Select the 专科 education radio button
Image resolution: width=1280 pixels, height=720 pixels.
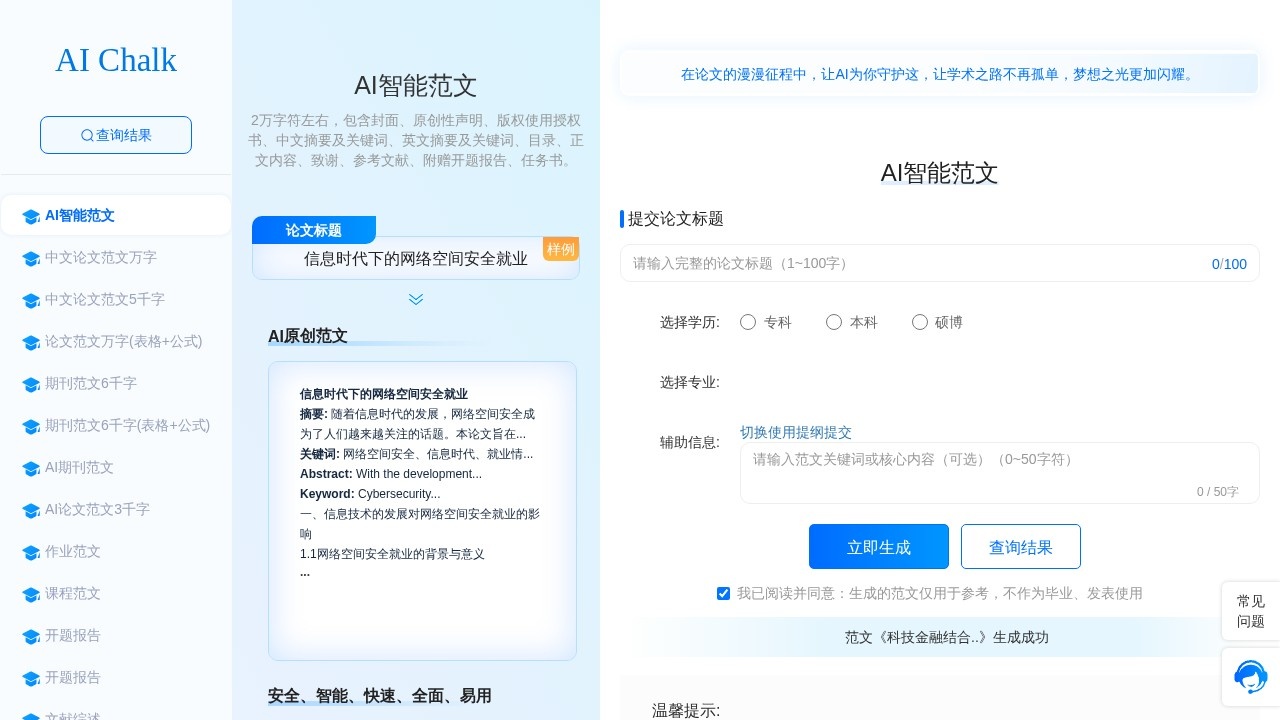point(748,322)
